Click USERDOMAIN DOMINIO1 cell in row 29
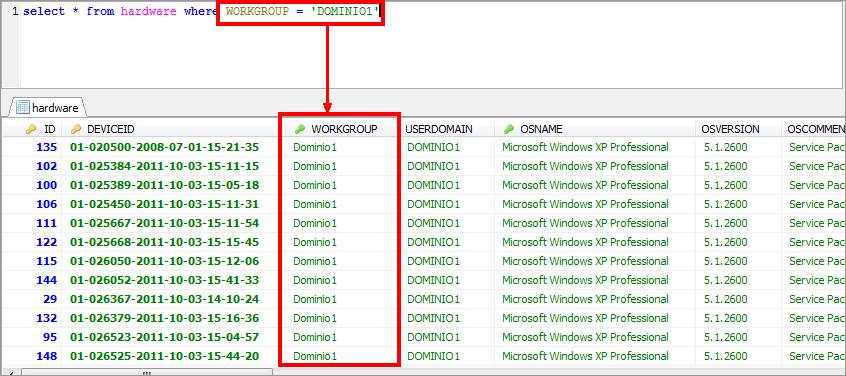The height and width of the screenshot is (376, 846). (x=433, y=299)
